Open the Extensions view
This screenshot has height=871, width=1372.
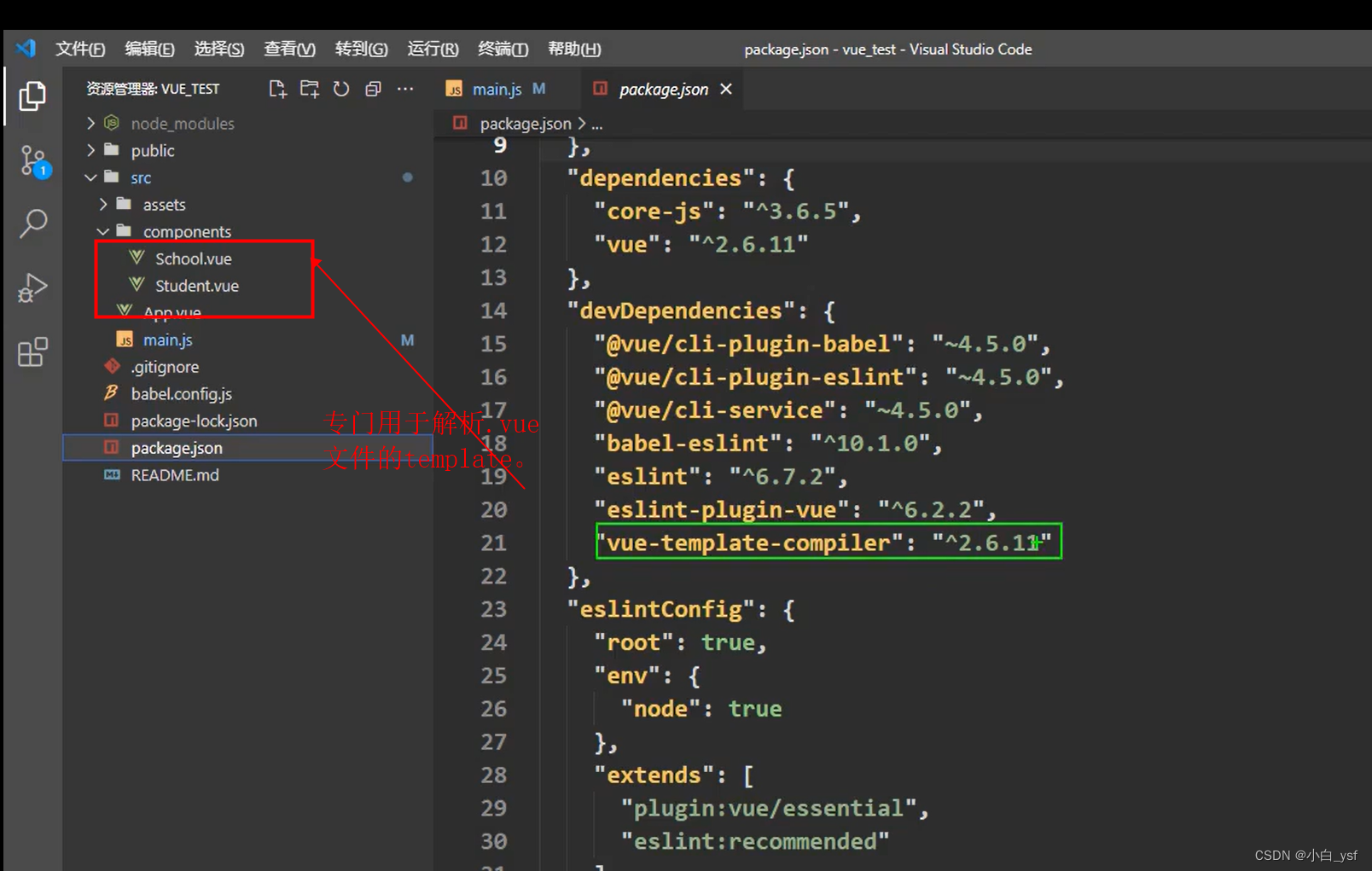click(32, 351)
